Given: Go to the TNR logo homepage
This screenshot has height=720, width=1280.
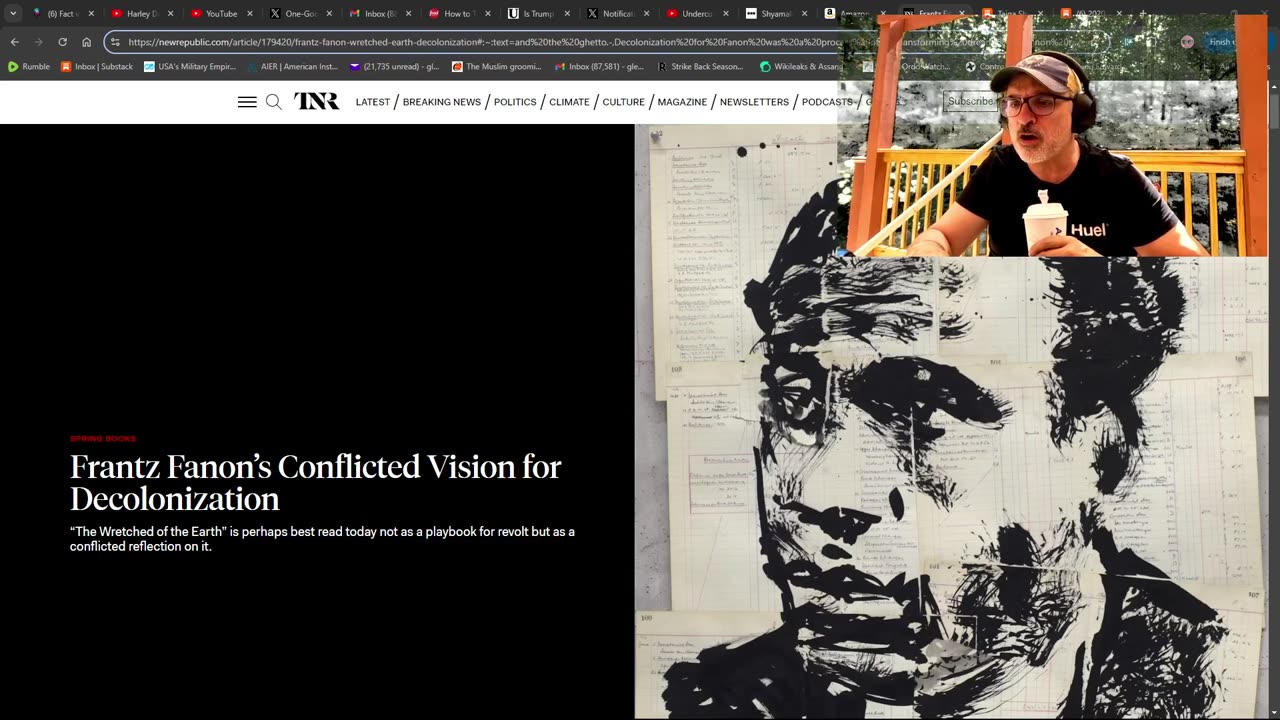Looking at the screenshot, I should click(316, 101).
